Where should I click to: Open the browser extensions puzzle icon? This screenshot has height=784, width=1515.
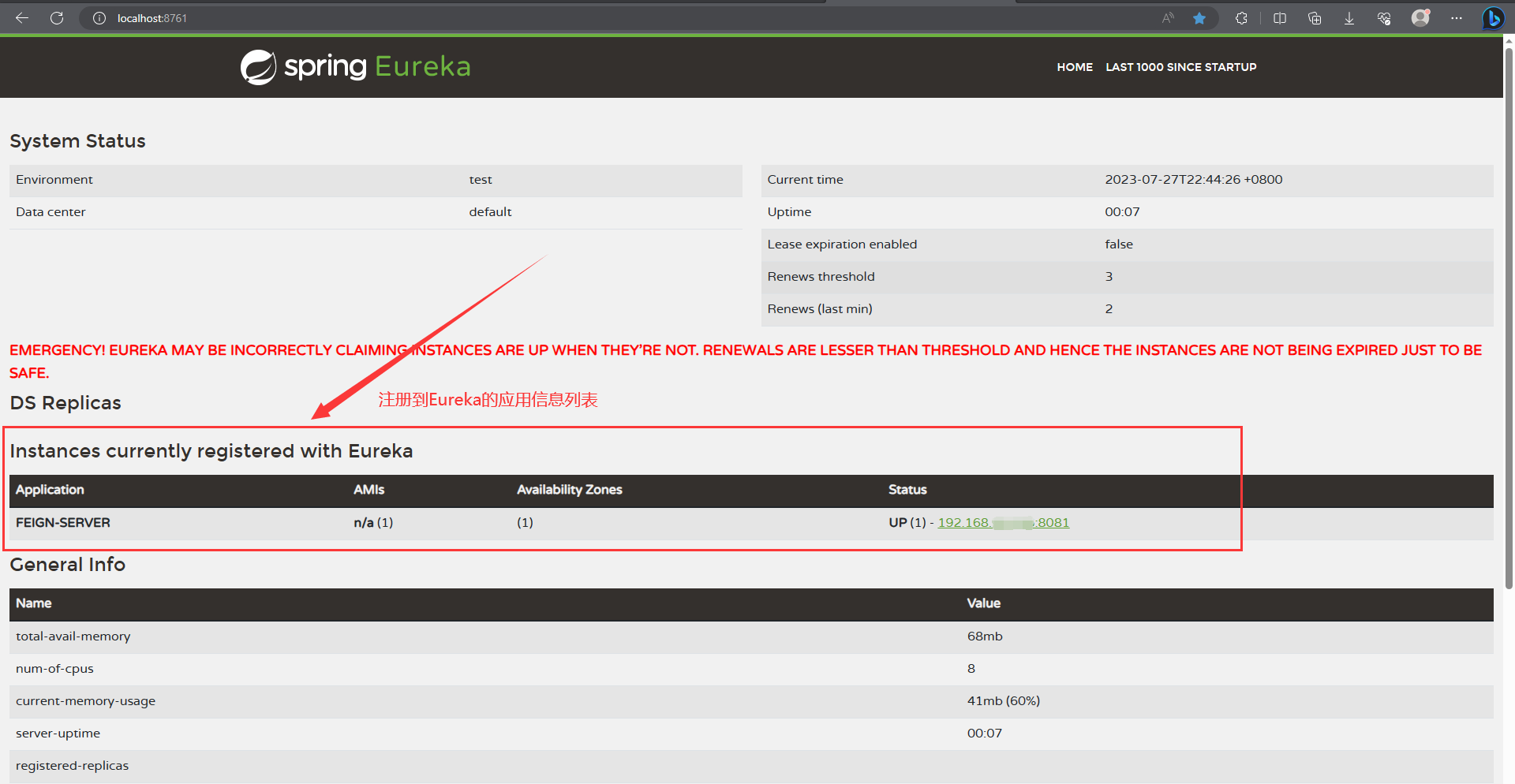pyautogui.click(x=1241, y=18)
